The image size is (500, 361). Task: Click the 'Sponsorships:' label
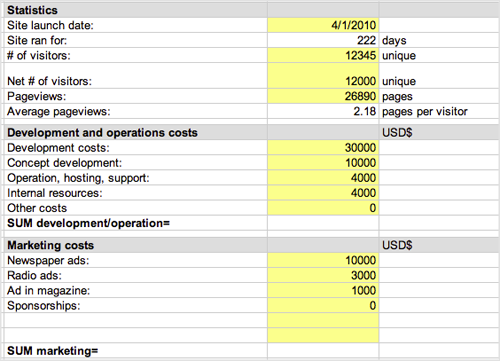tap(44, 306)
